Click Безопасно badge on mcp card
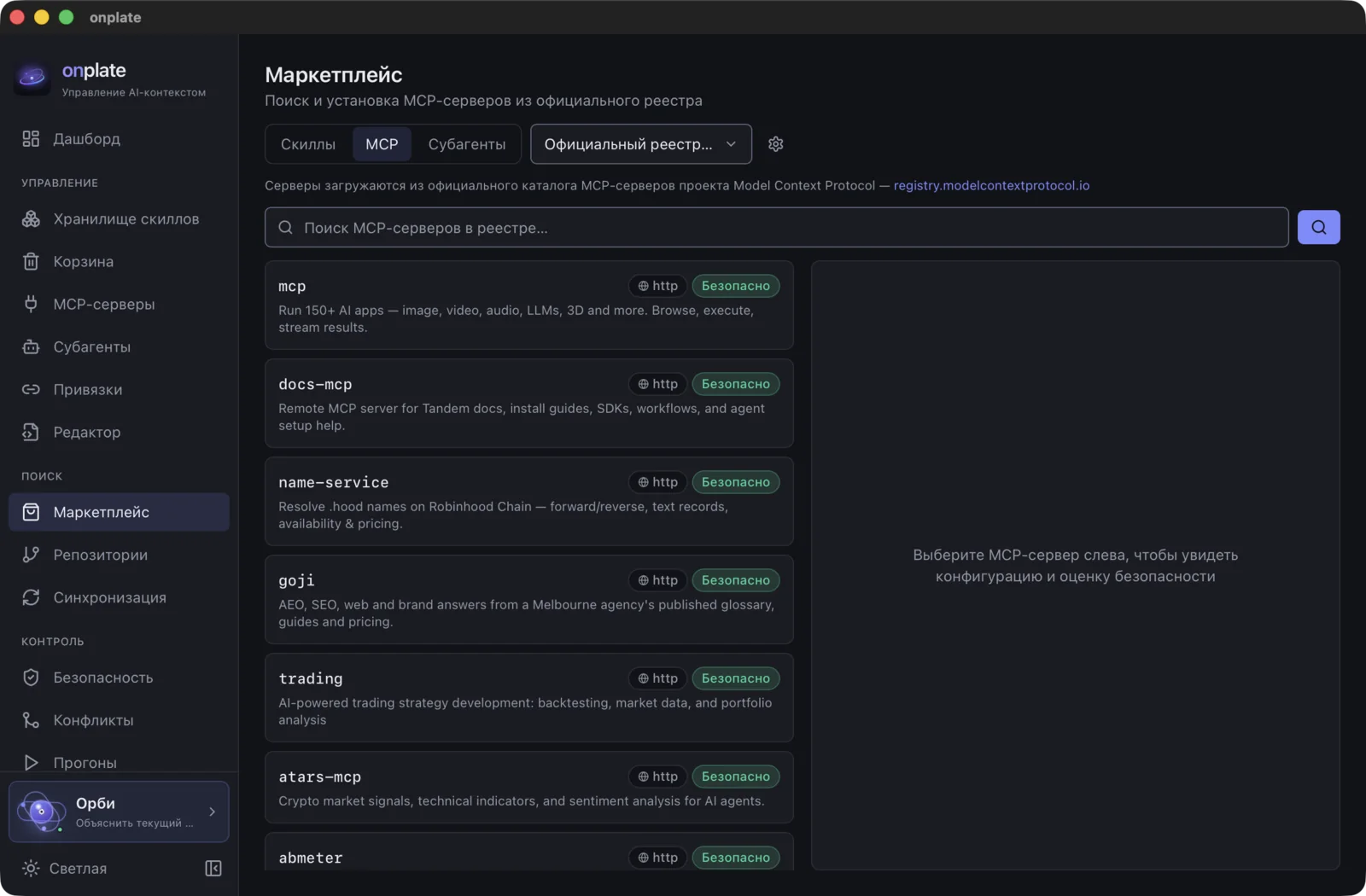 (x=735, y=286)
